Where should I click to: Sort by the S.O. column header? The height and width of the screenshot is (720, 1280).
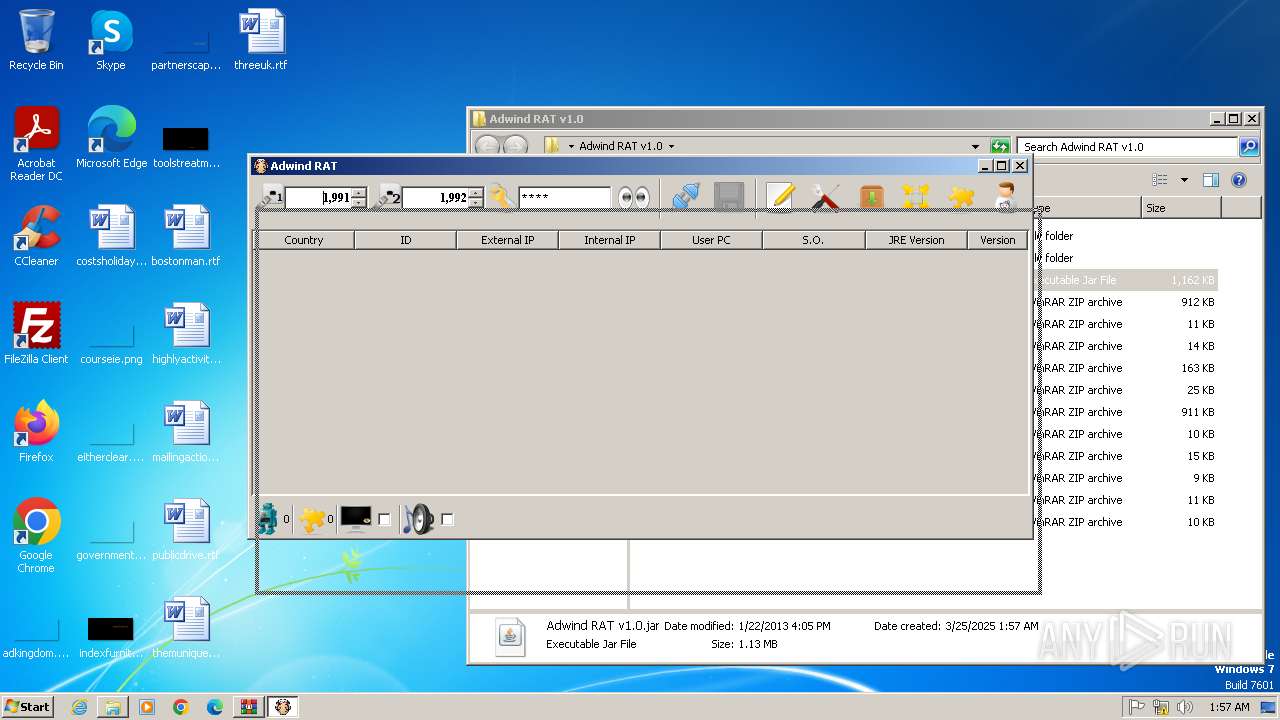coord(813,240)
